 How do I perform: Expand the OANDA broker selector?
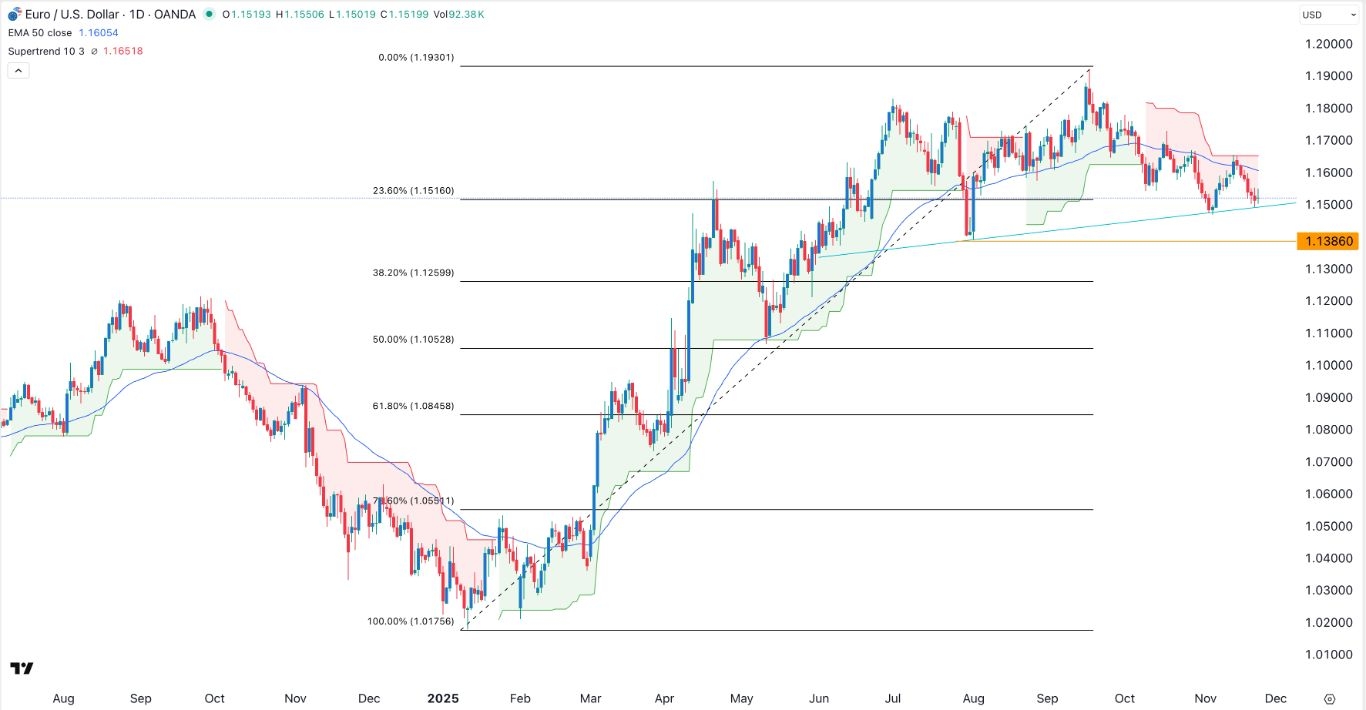tap(175, 14)
